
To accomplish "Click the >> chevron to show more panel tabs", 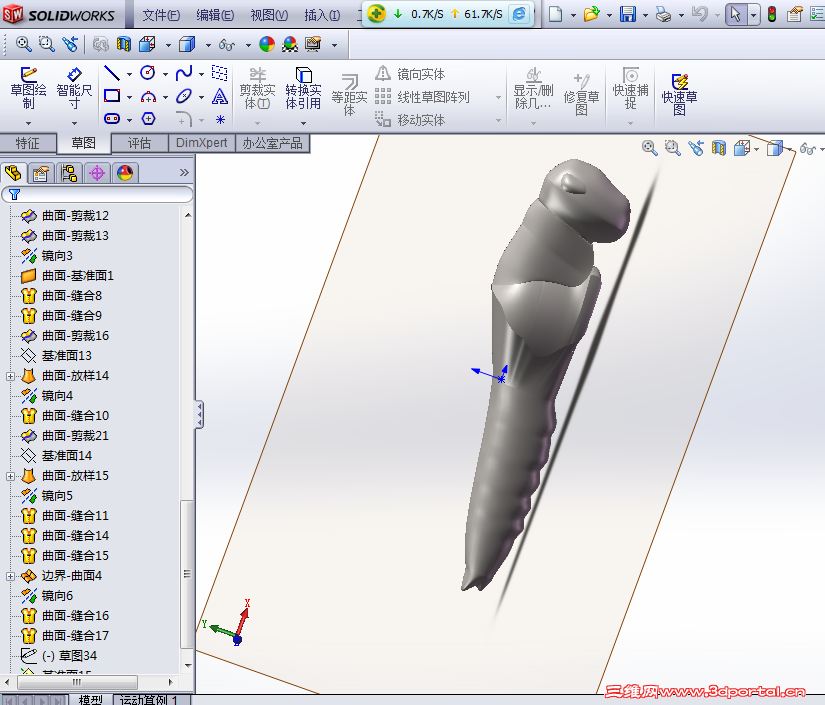I will (182, 170).
